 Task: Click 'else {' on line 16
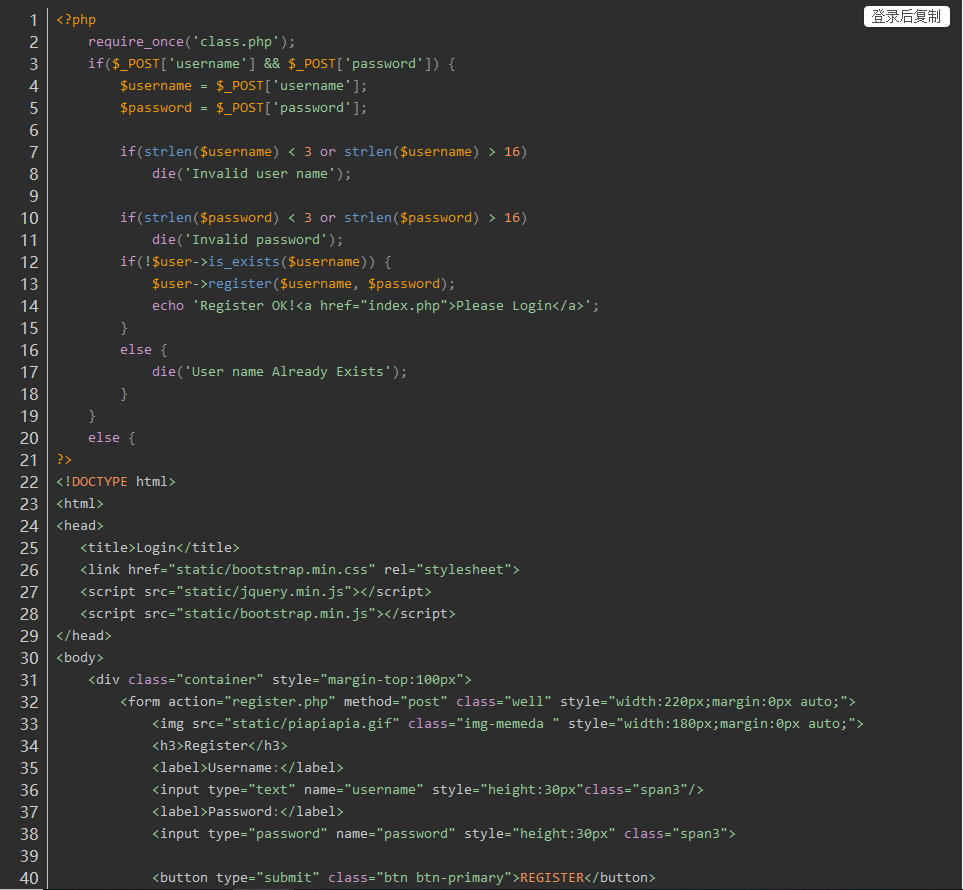click(x=144, y=350)
